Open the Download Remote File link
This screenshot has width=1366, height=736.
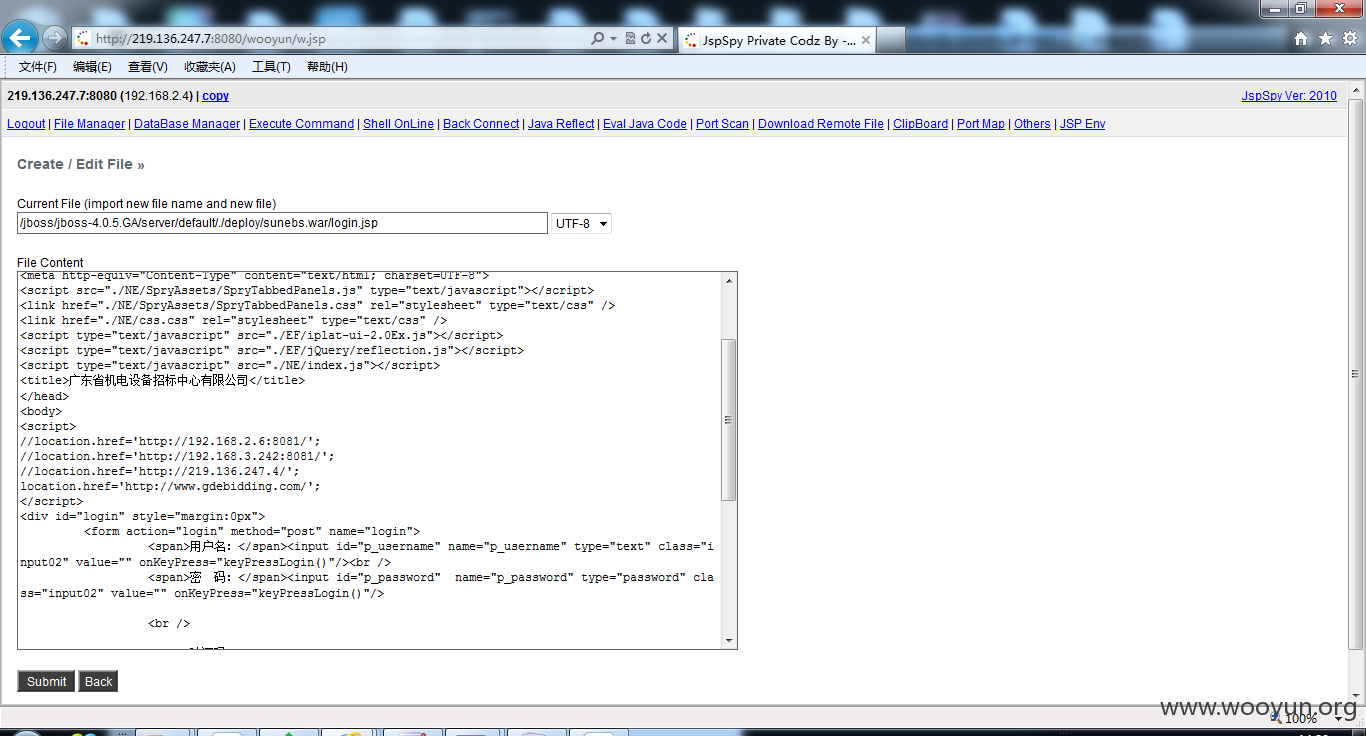821,124
